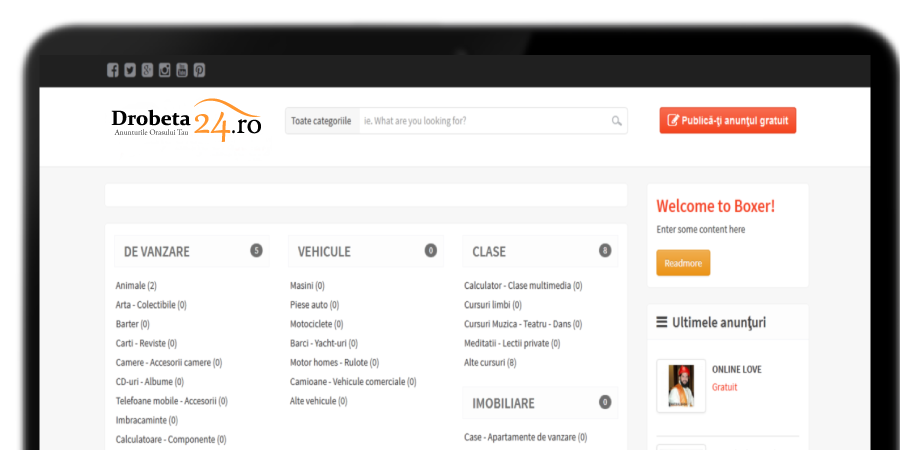Open Calculator - Clase multimedia subcategory
This screenshot has height=450, width=900.
tap(523, 285)
